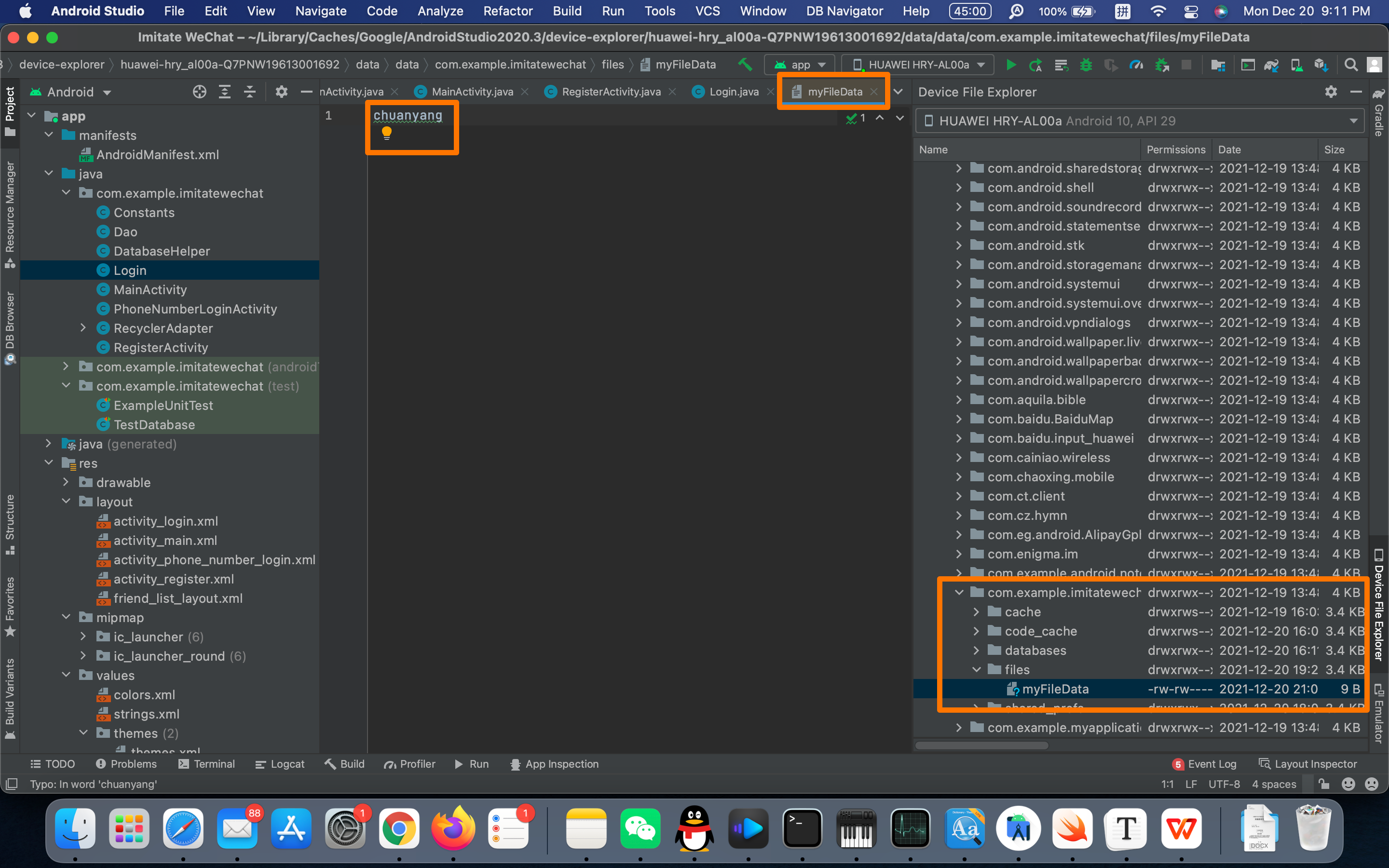Open the Project Structure icon

1217,65
